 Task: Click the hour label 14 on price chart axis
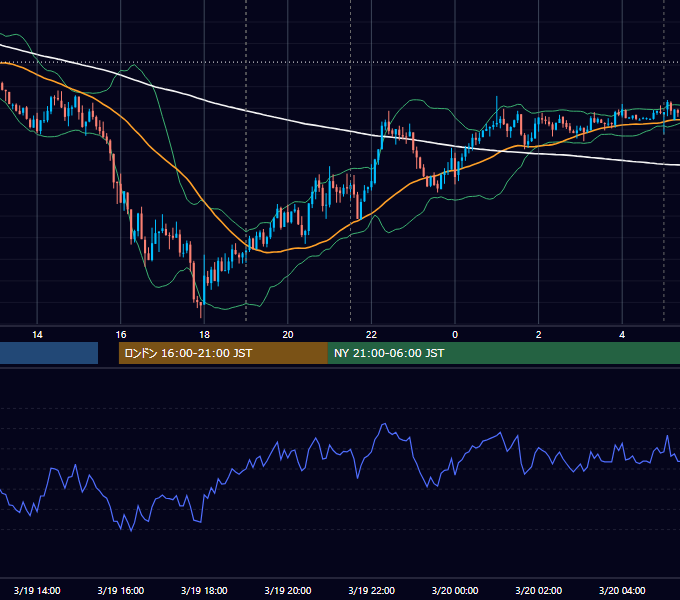coord(37,335)
